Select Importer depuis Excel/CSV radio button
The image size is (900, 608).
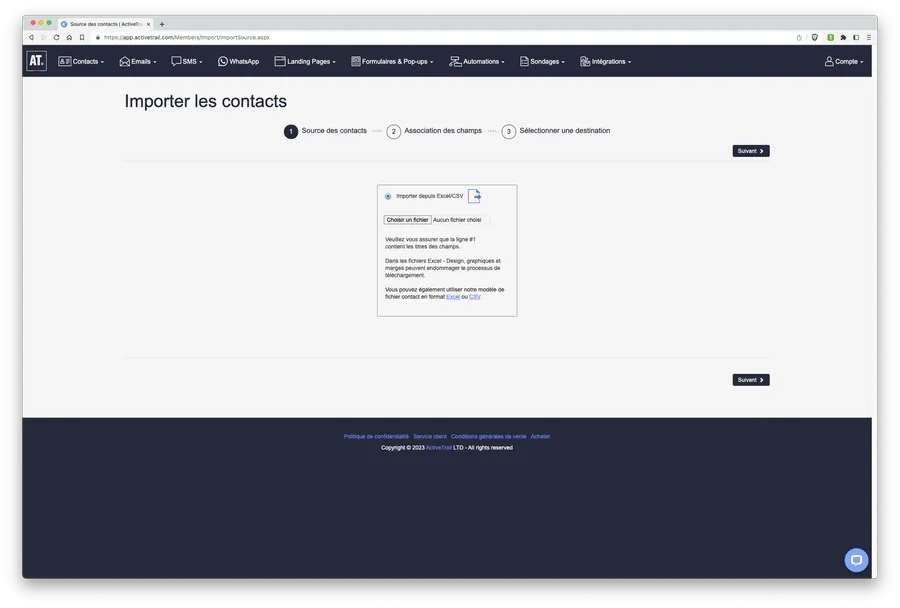tap(388, 196)
